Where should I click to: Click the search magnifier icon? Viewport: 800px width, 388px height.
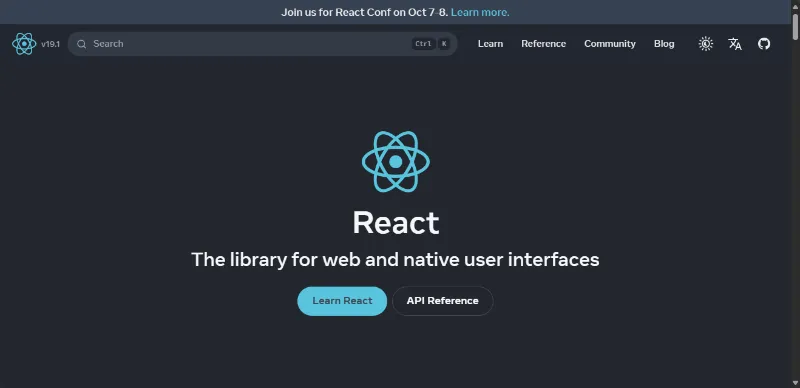click(x=82, y=44)
